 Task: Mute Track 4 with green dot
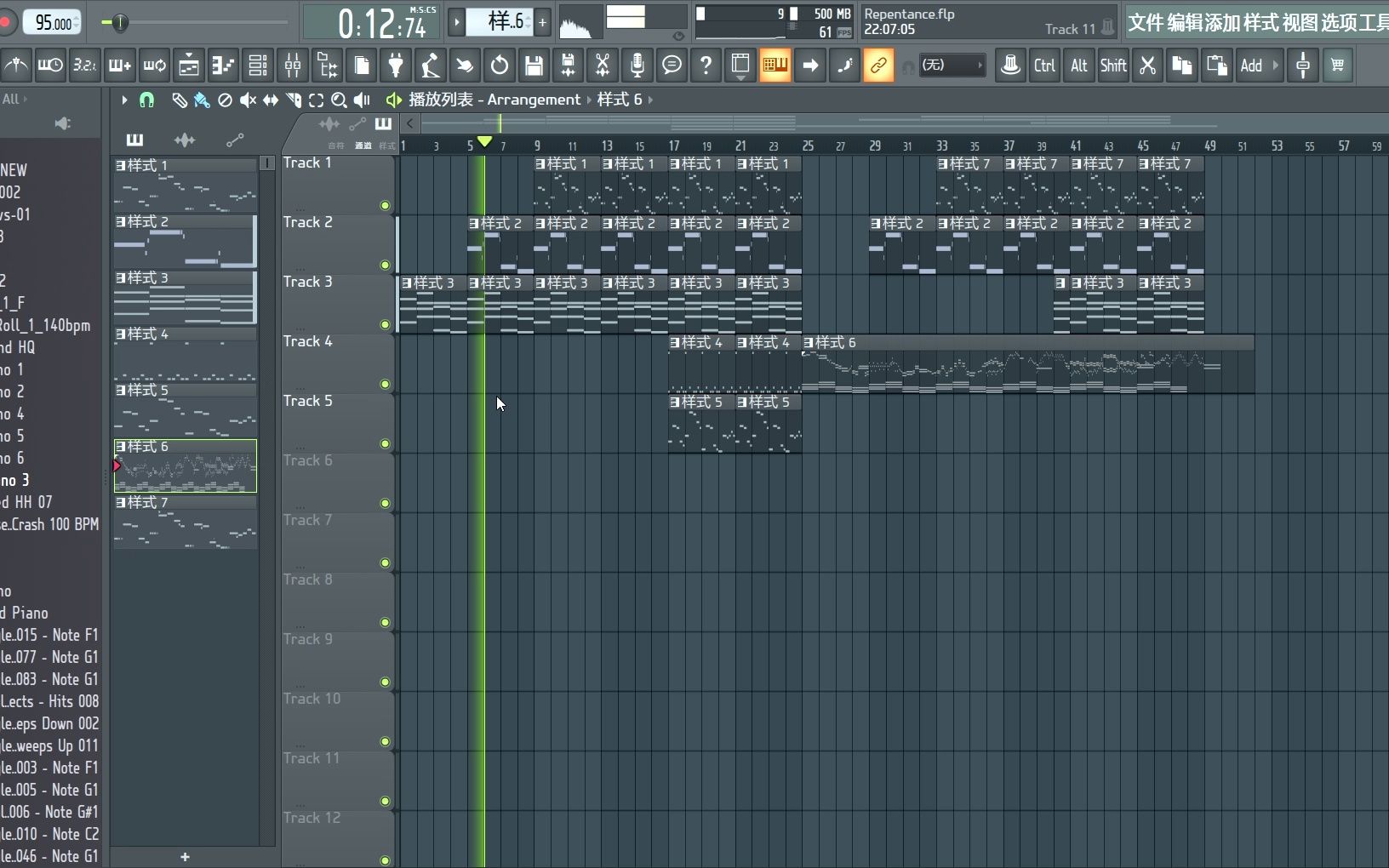386,384
